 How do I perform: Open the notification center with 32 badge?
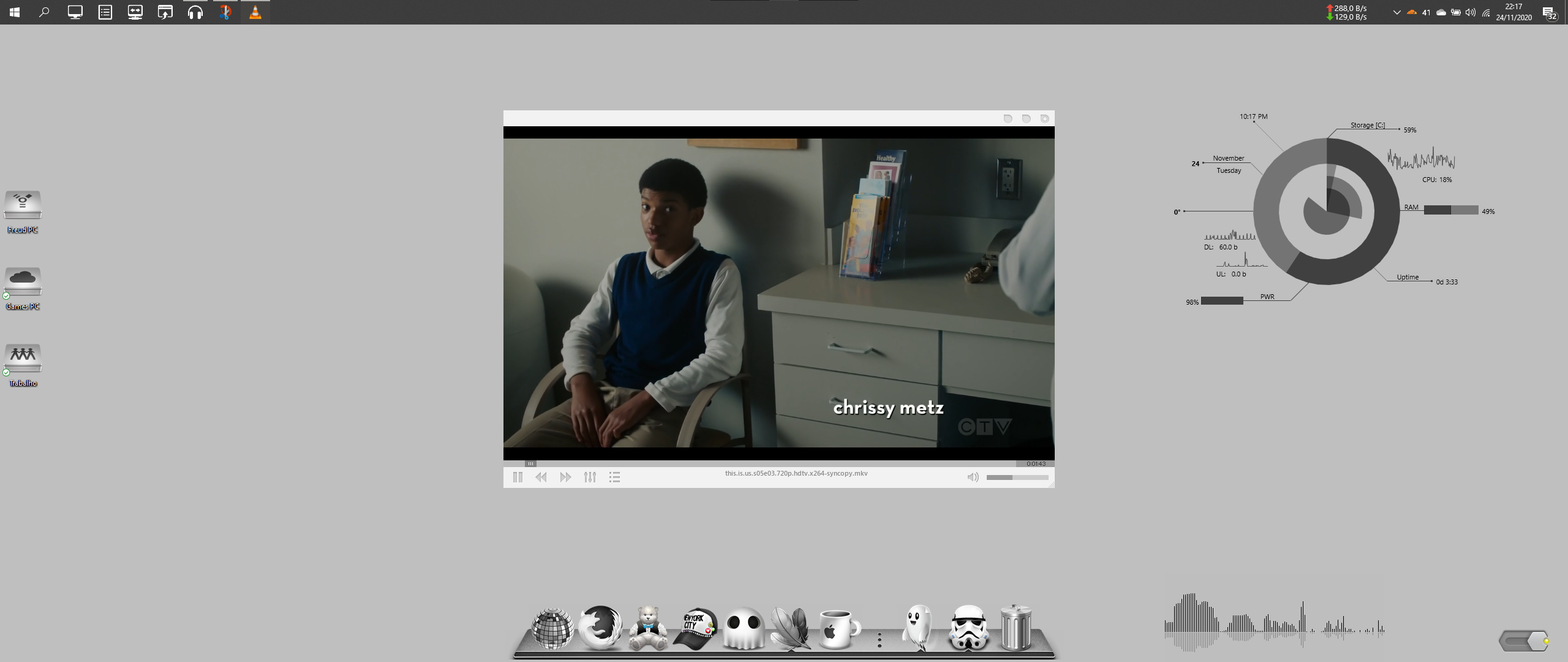point(1549,13)
